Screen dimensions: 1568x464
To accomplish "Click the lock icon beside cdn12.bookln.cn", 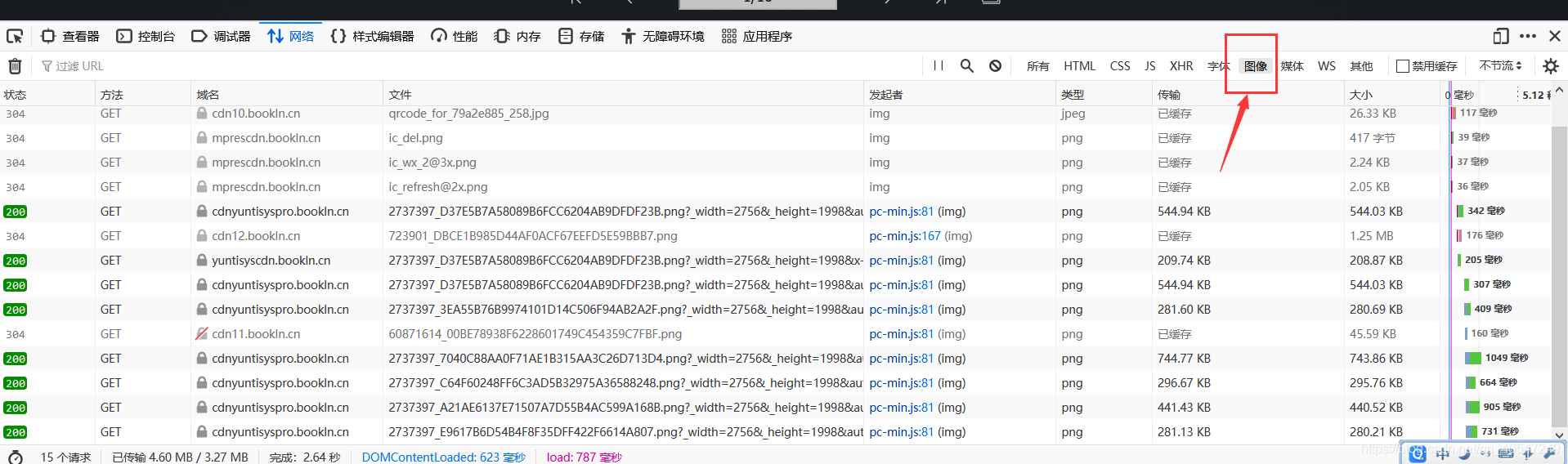I will coord(202,235).
